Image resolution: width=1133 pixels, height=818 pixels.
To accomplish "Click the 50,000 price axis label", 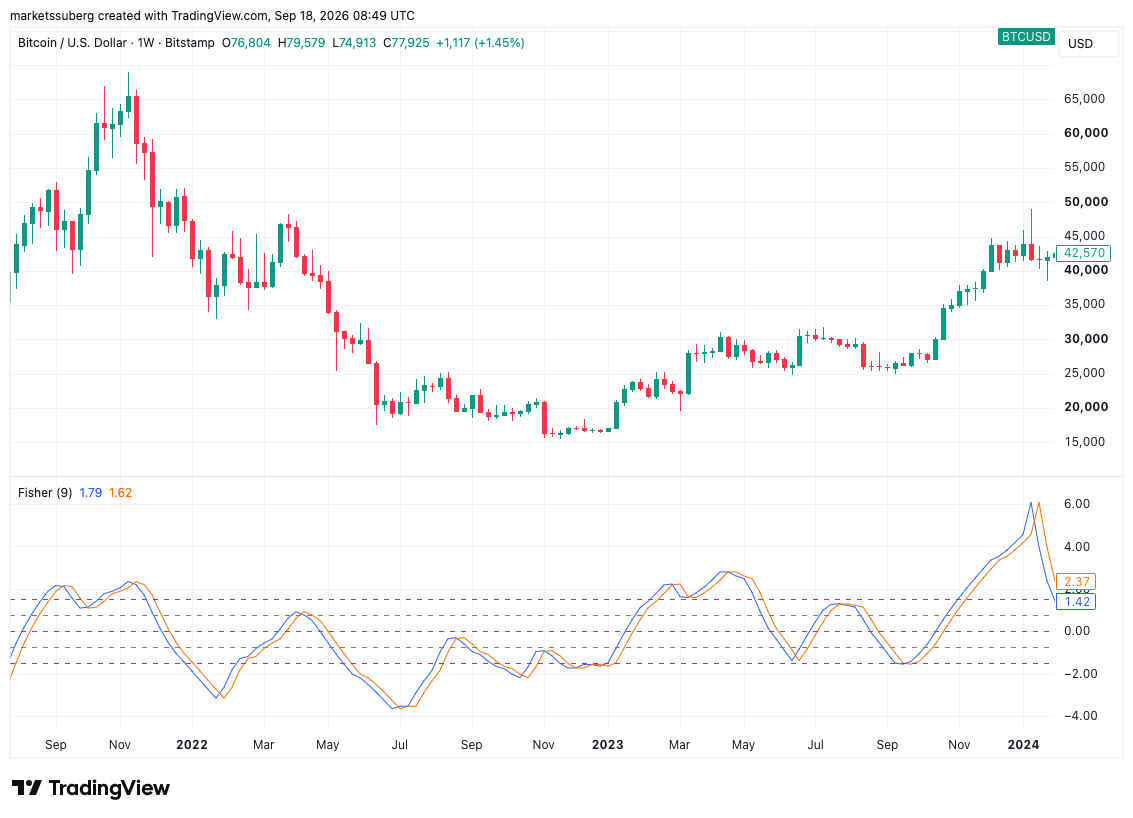I will tap(1086, 202).
